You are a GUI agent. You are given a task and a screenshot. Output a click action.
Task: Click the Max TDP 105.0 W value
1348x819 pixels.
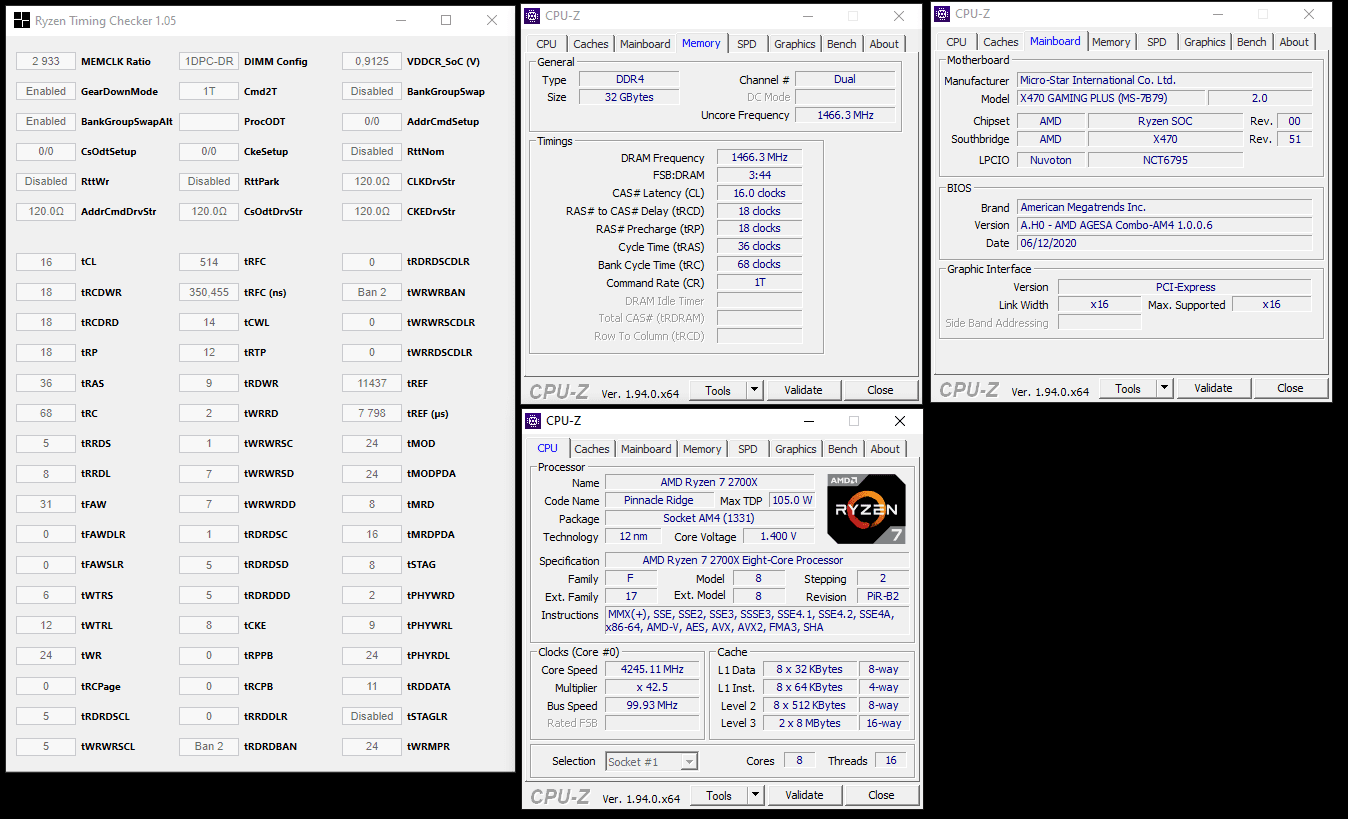792,501
